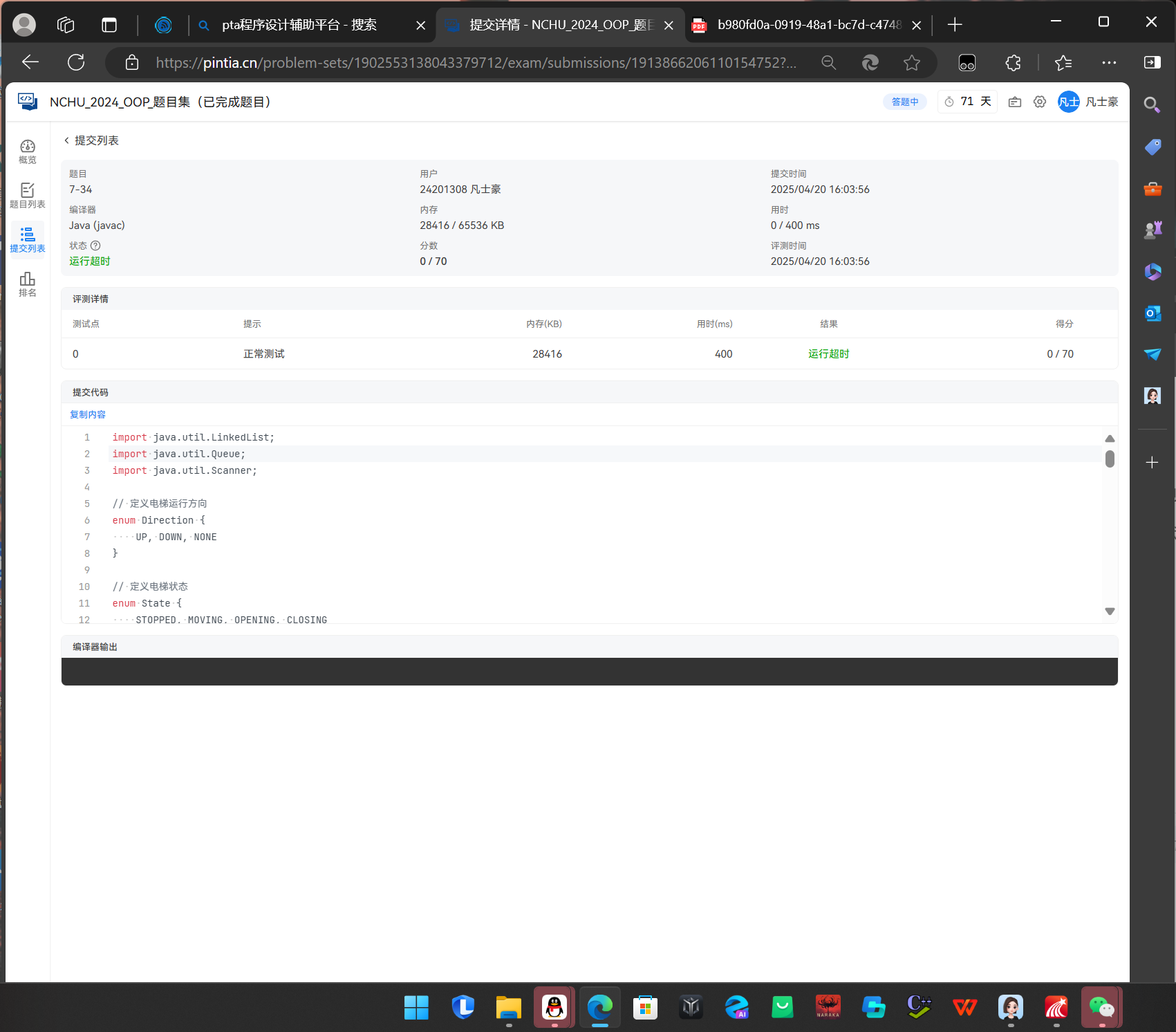Click the 7-34 problem number
The height and width of the screenshot is (1032, 1176).
pyautogui.click(x=80, y=190)
